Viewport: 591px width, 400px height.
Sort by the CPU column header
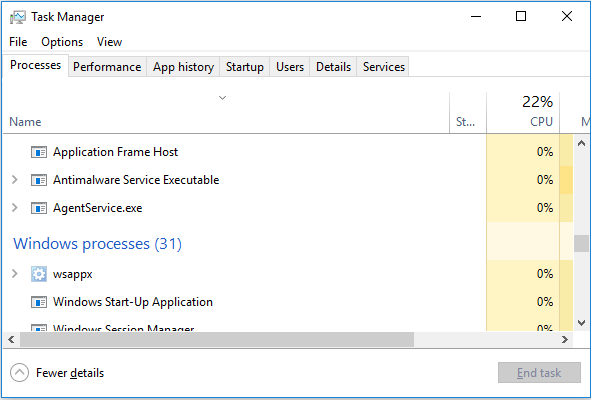pos(523,113)
